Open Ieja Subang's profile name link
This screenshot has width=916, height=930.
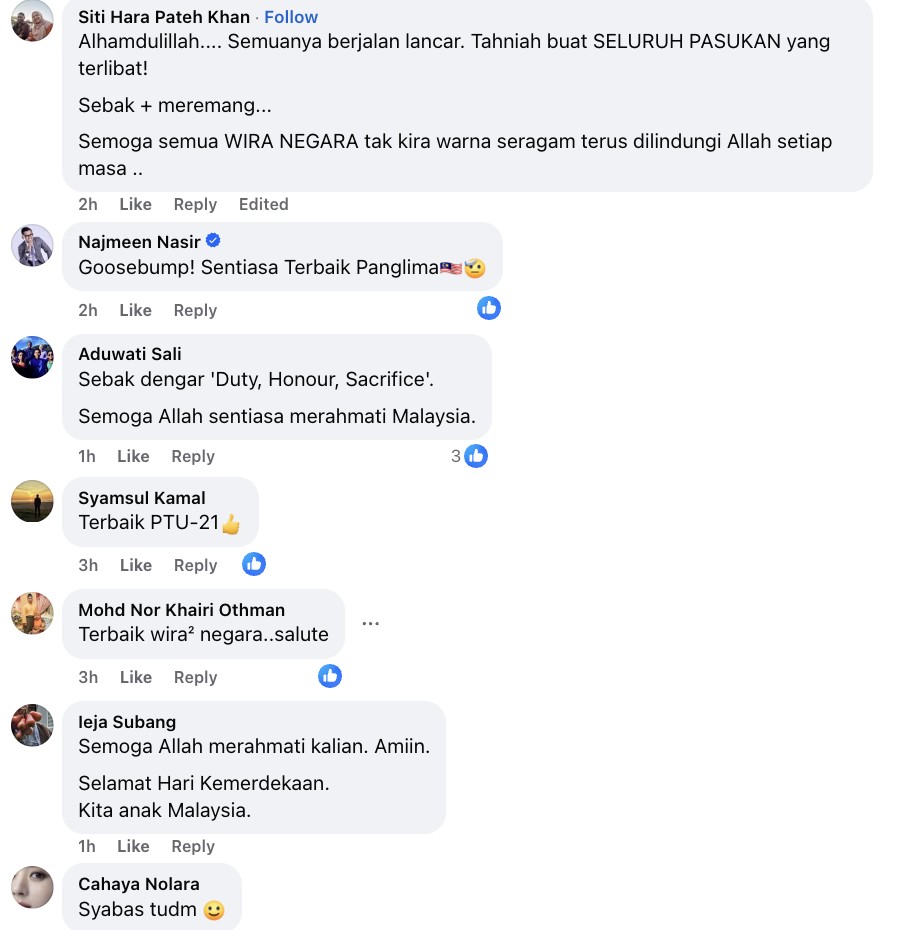pyautogui.click(x=127, y=722)
